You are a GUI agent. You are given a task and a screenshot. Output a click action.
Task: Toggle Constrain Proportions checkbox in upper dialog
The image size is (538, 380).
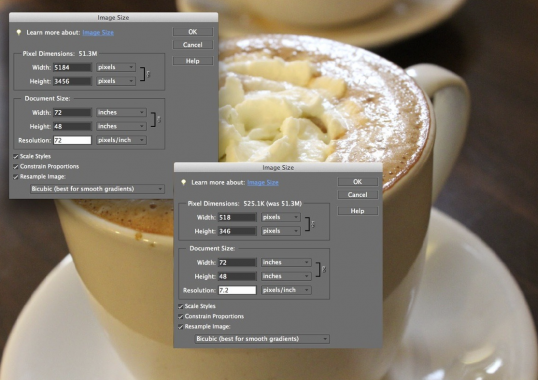coord(16,167)
